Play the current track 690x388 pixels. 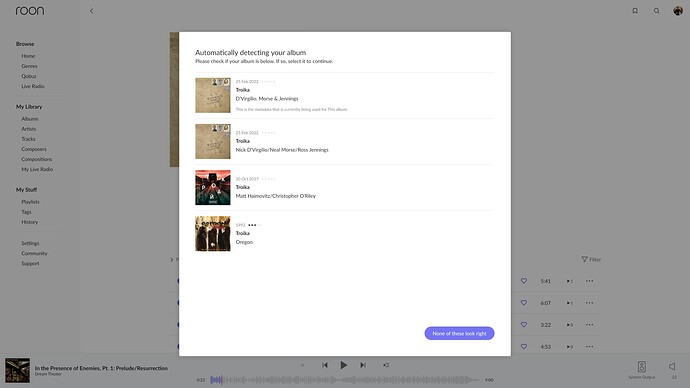click(x=344, y=365)
